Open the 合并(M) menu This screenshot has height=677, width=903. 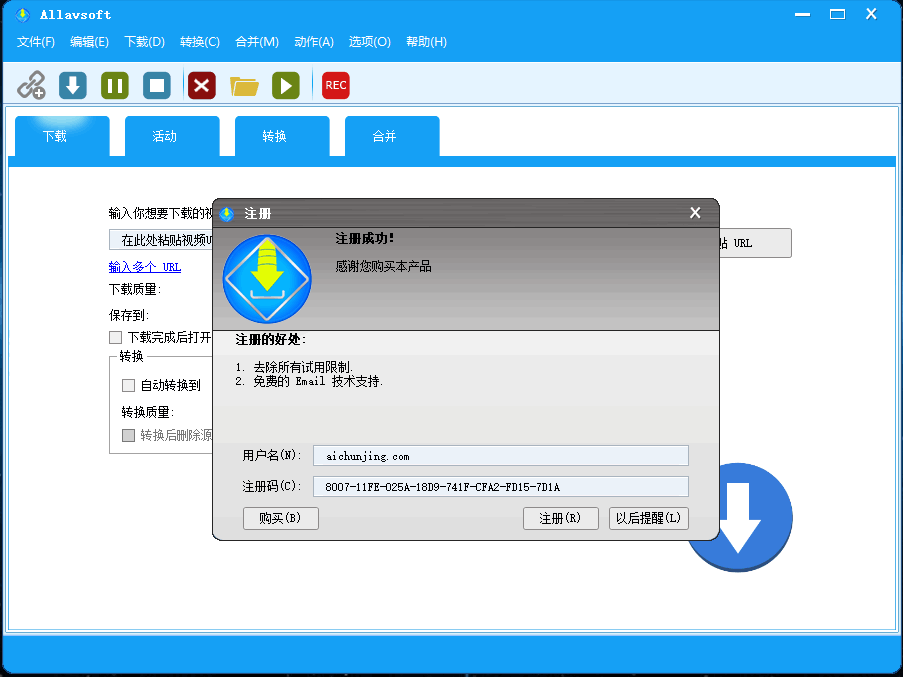point(257,41)
